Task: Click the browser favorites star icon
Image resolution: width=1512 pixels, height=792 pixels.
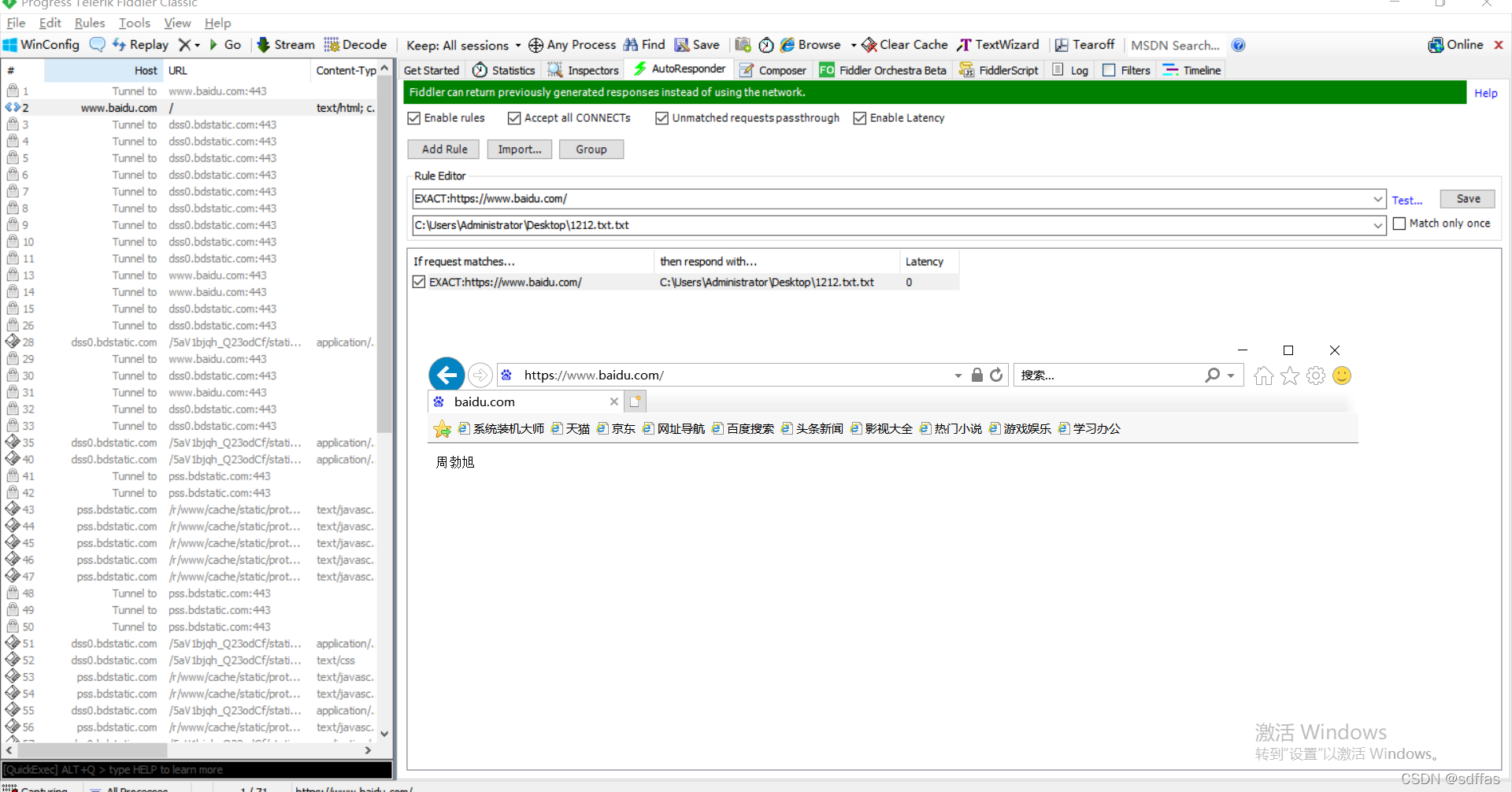Action: (x=1290, y=376)
